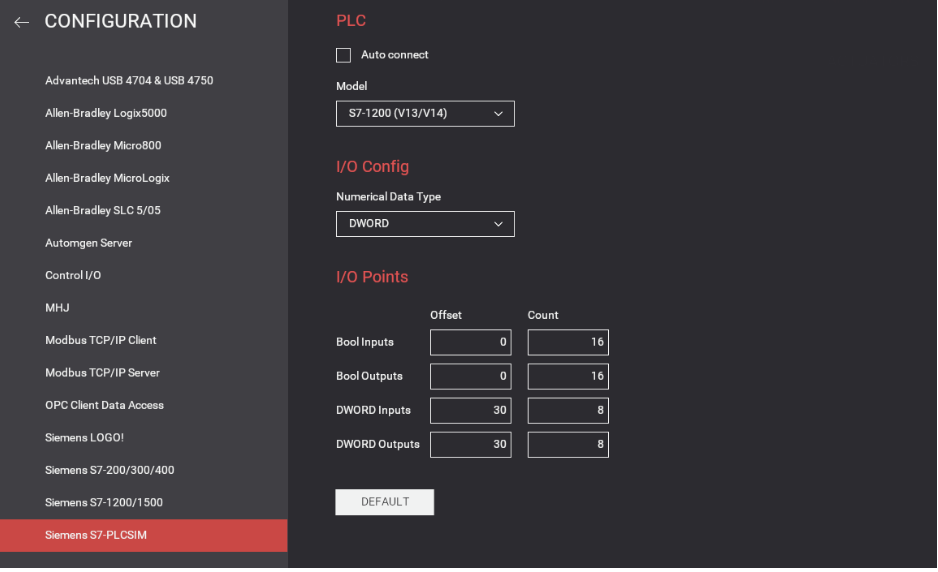Select Siemens LOGO! driver
The height and width of the screenshot is (572, 938).
(x=144, y=437)
